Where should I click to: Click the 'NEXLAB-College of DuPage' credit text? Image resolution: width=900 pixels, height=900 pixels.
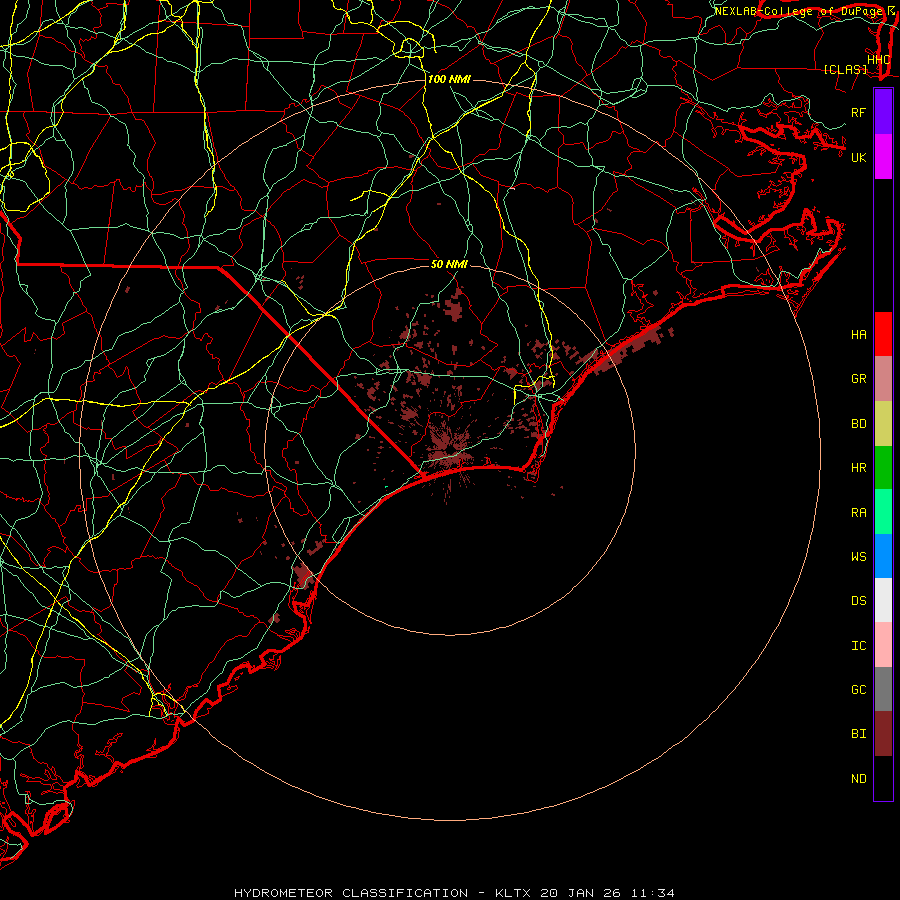coord(797,11)
